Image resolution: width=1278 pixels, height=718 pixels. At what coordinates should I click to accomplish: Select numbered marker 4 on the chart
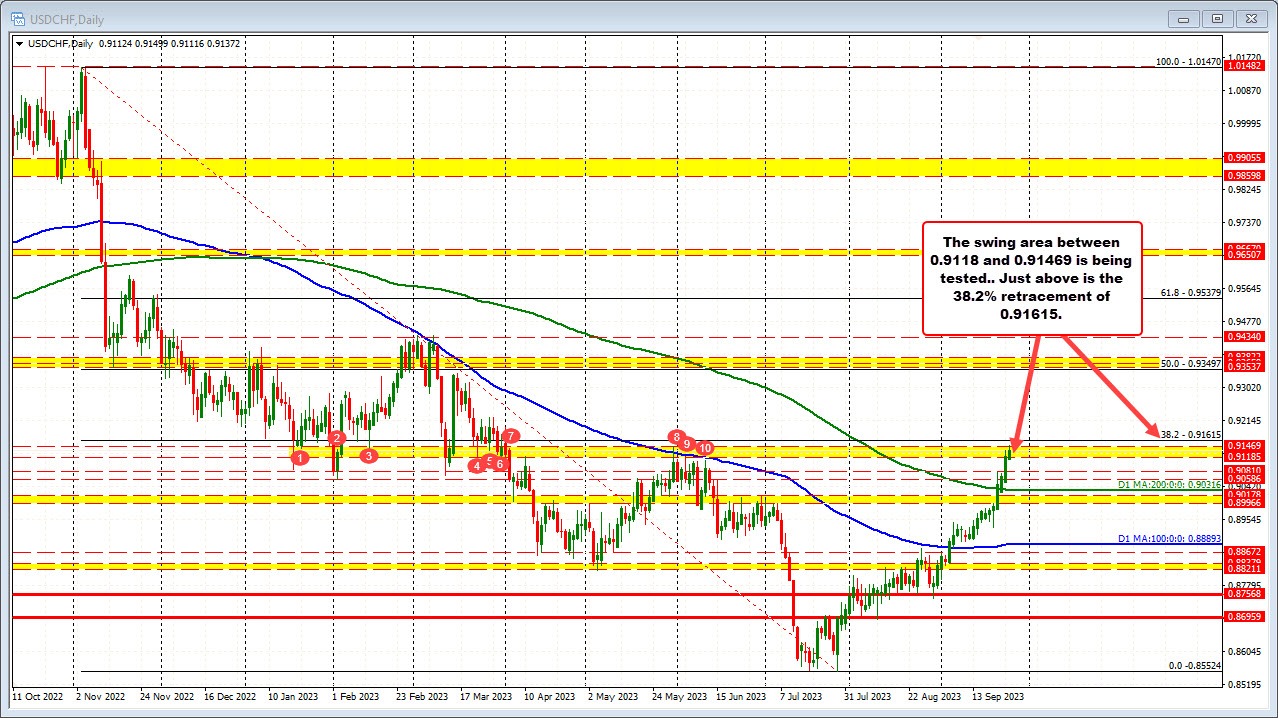tap(476, 466)
